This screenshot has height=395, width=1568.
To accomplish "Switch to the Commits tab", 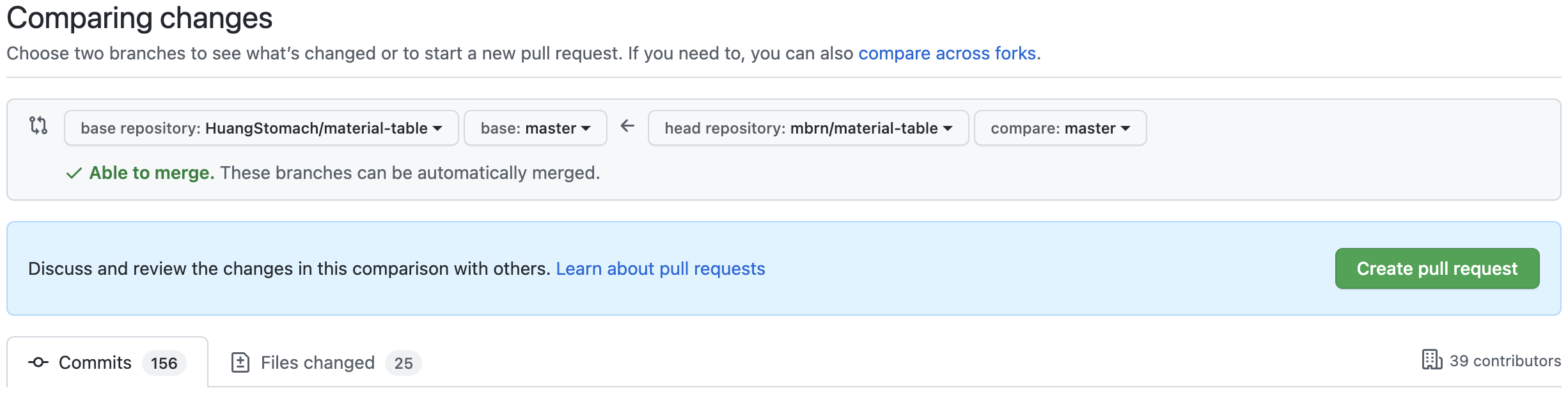I will tap(95, 362).
